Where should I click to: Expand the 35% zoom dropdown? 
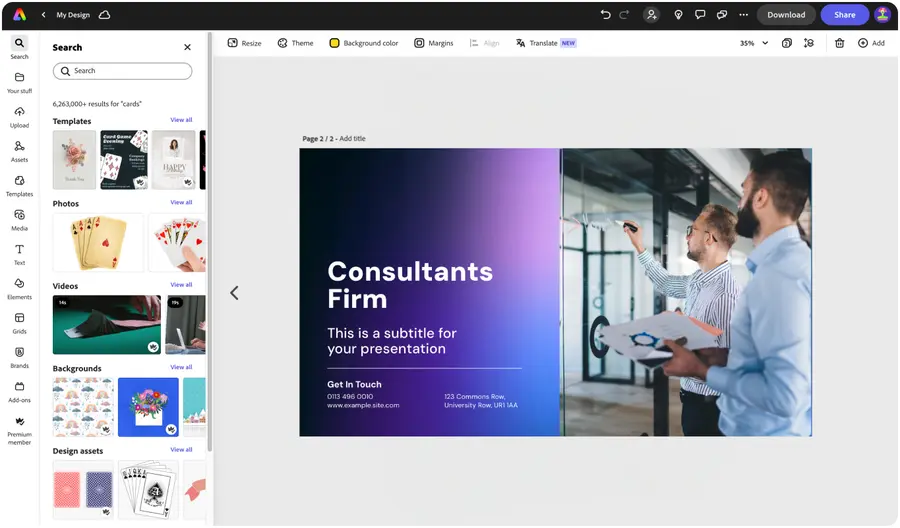(754, 43)
